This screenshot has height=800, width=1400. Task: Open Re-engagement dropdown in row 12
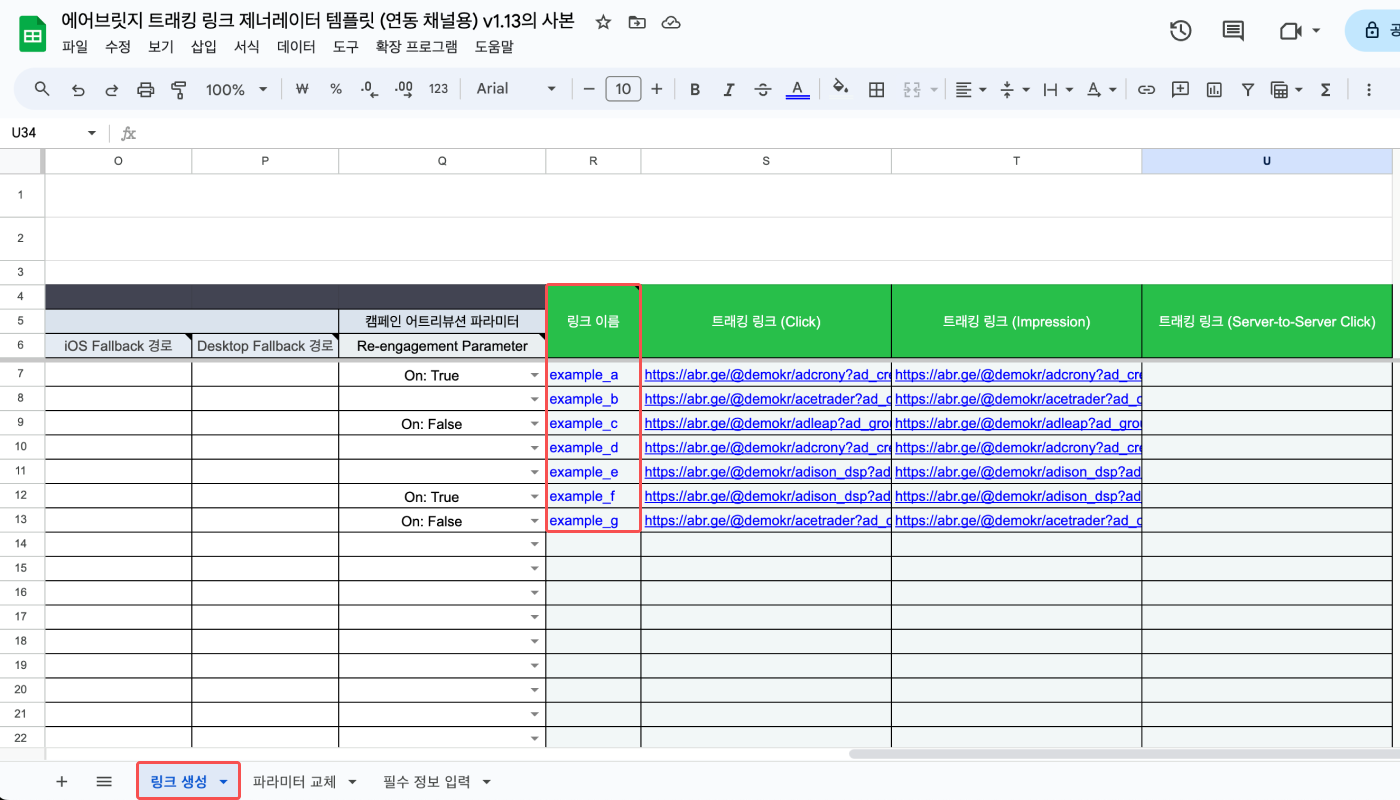pos(535,497)
